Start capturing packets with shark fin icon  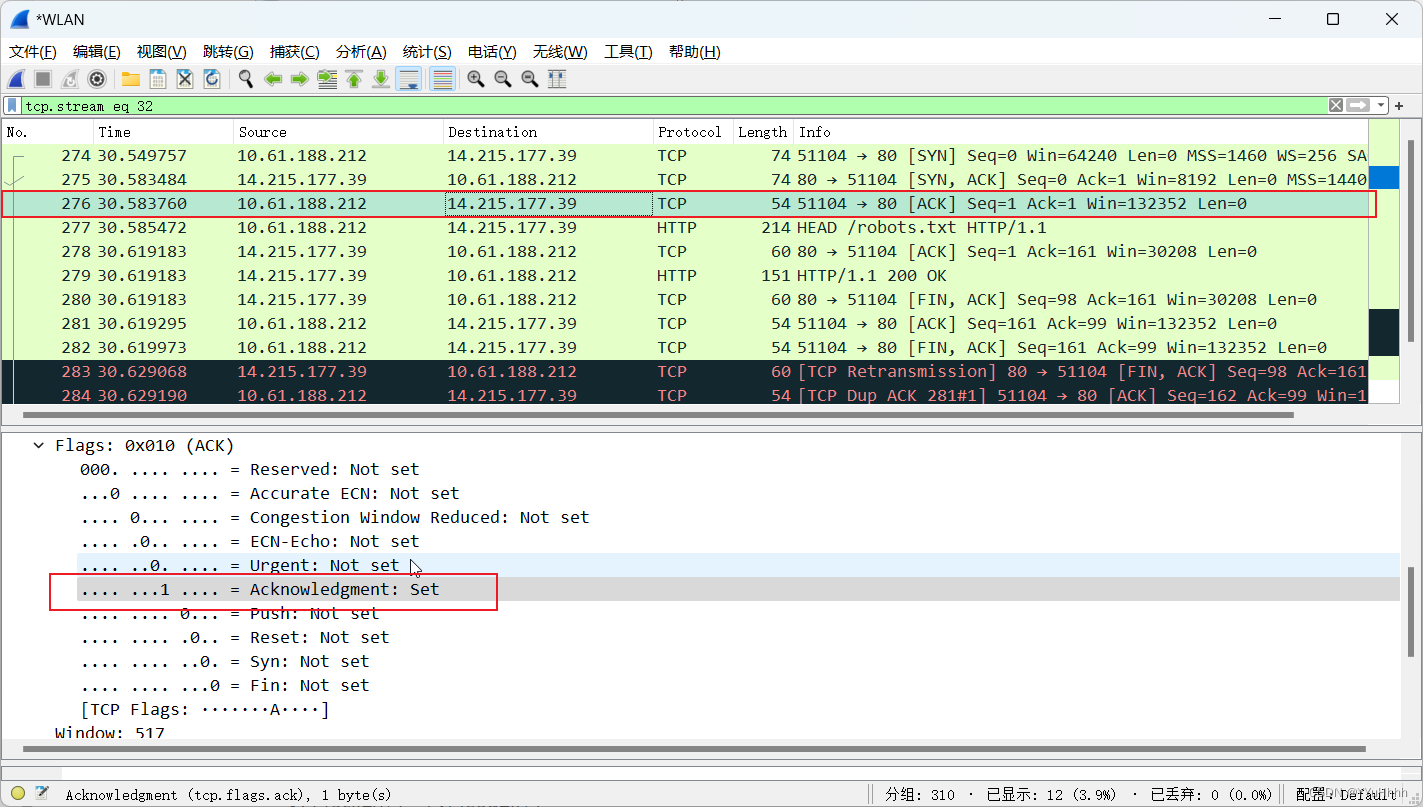16,79
